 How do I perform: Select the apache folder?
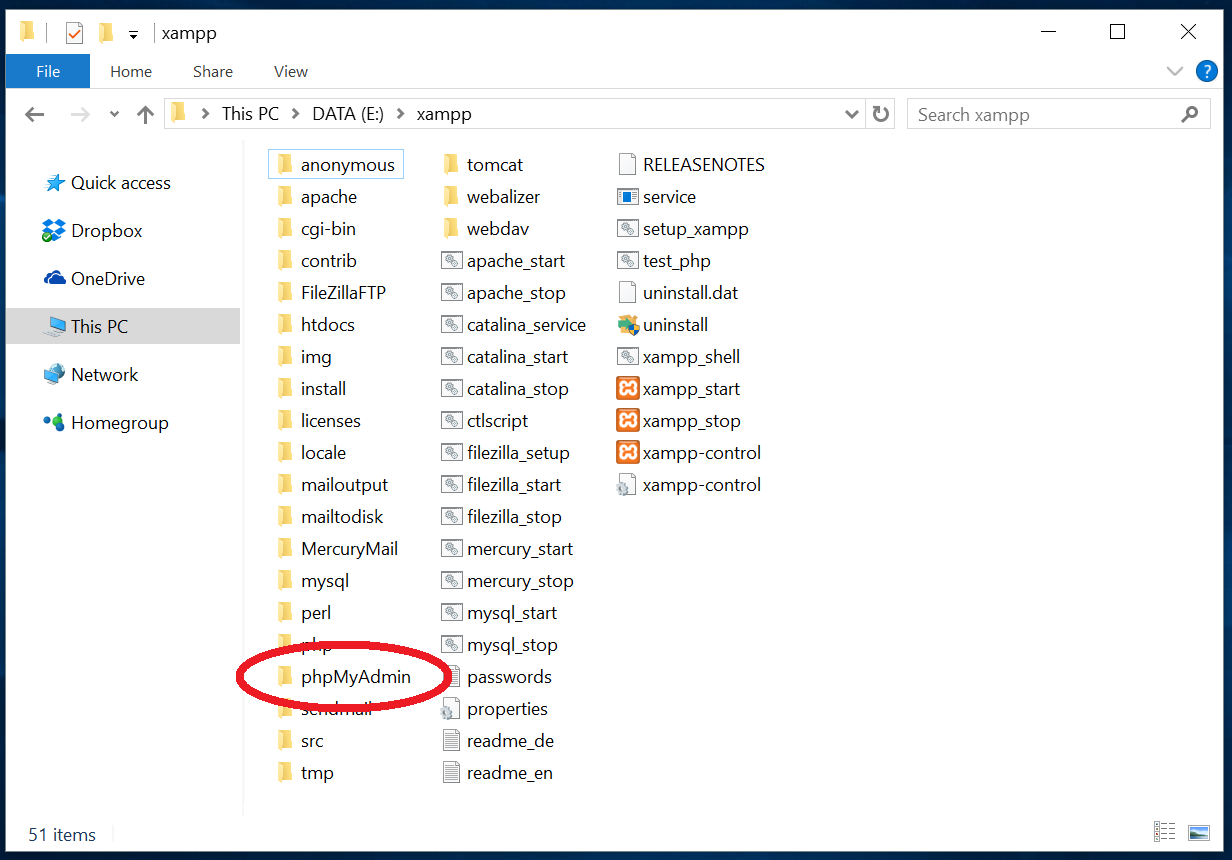point(316,197)
